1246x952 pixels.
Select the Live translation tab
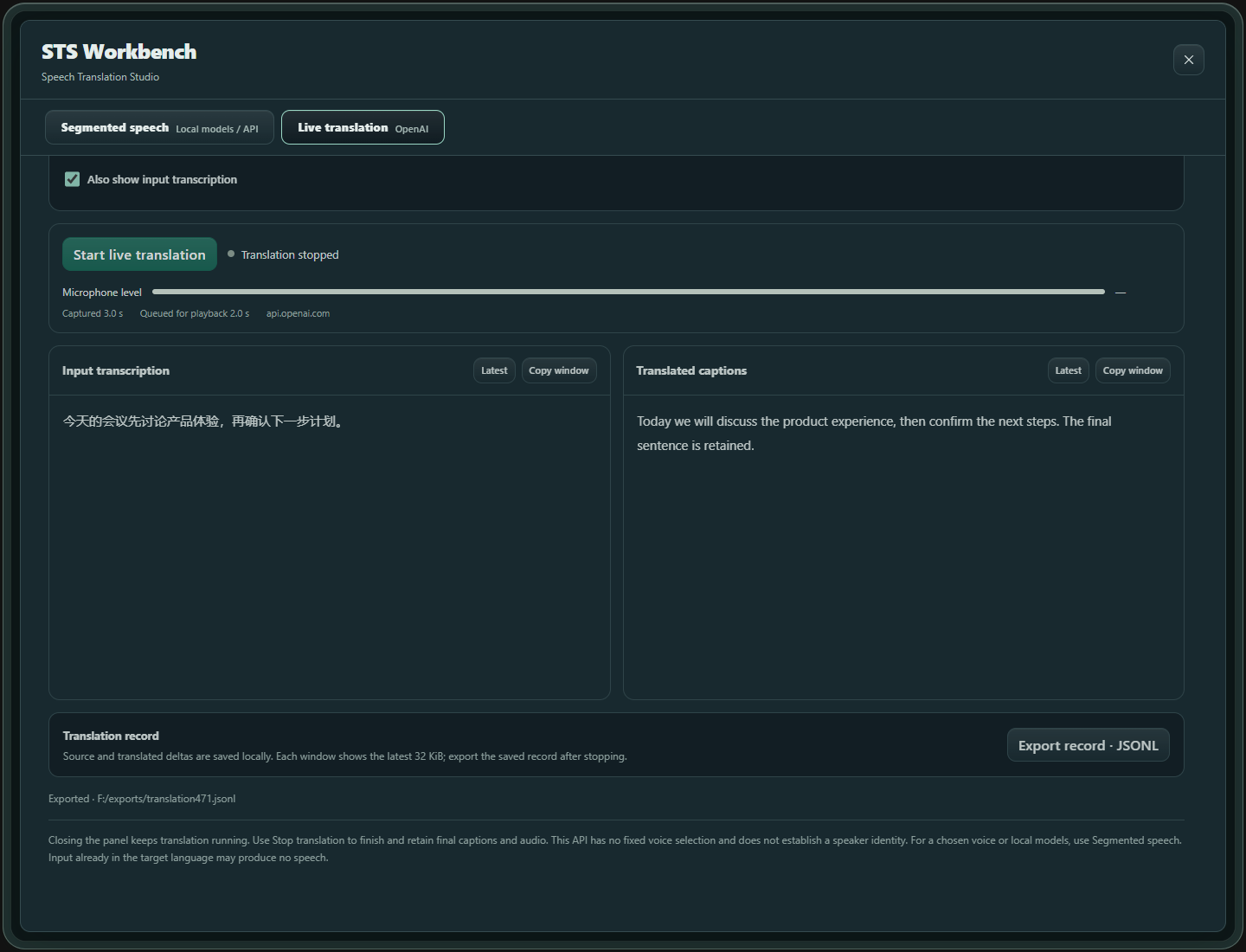click(x=363, y=127)
